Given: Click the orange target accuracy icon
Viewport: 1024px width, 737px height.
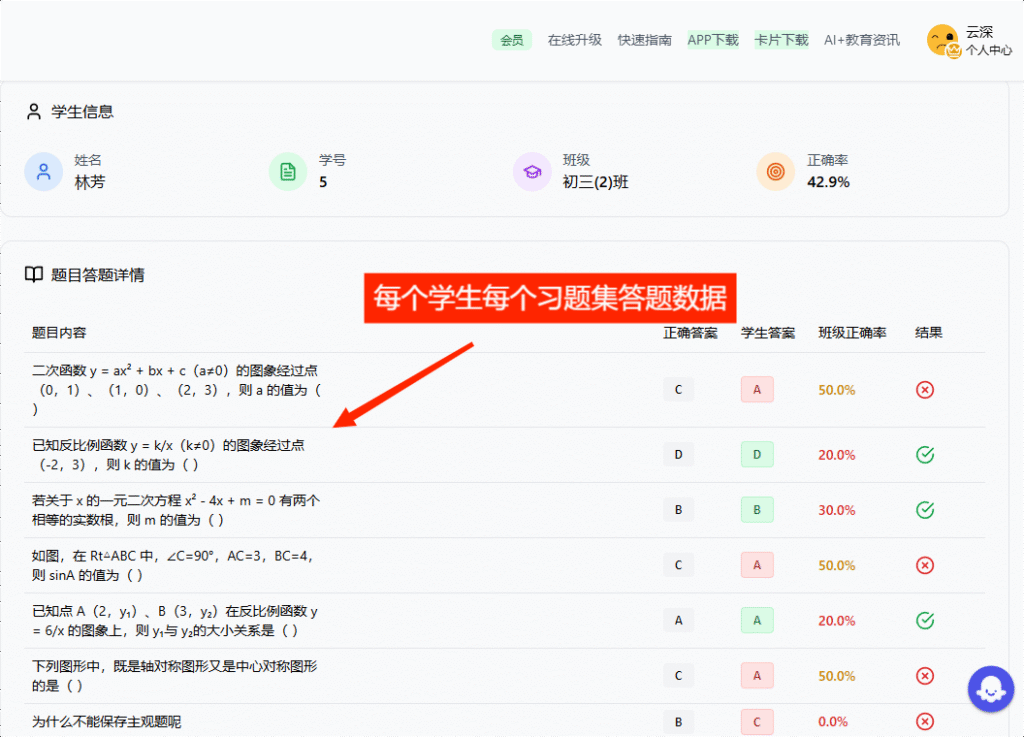Looking at the screenshot, I should pyautogui.click(x=775, y=171).
